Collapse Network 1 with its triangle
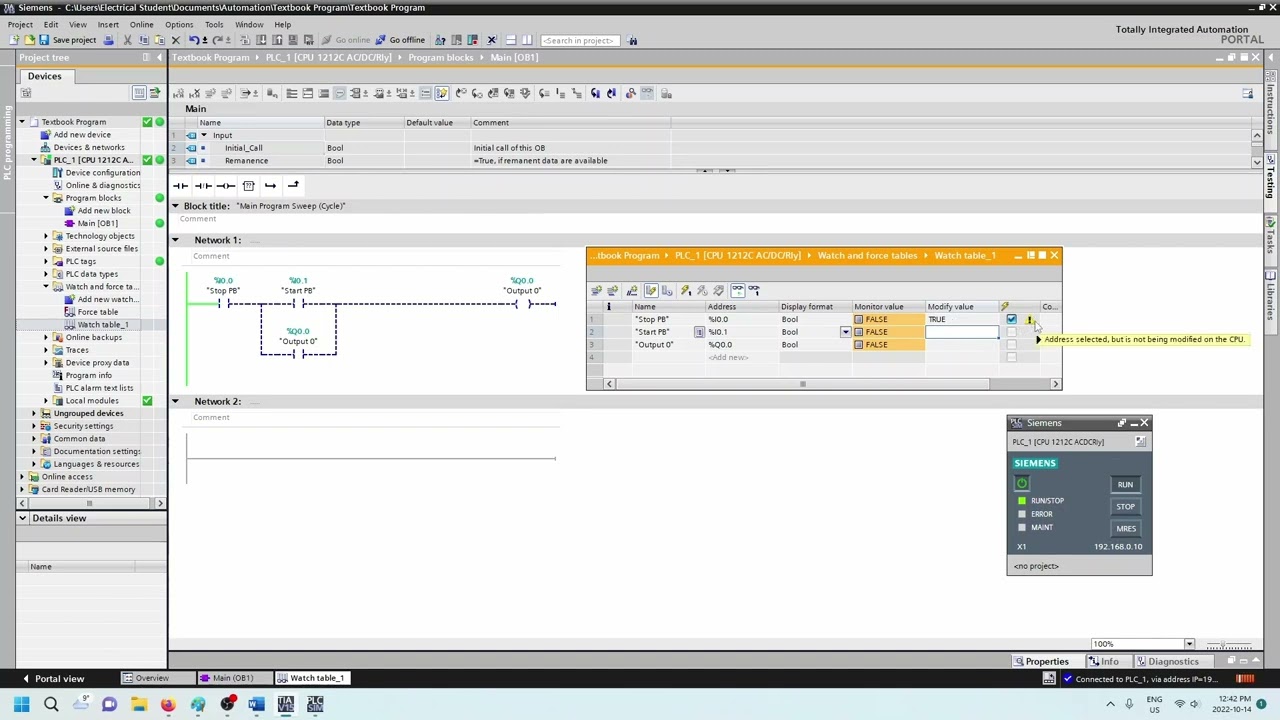This screenshot has height=720, width=1280. point(175,240)
